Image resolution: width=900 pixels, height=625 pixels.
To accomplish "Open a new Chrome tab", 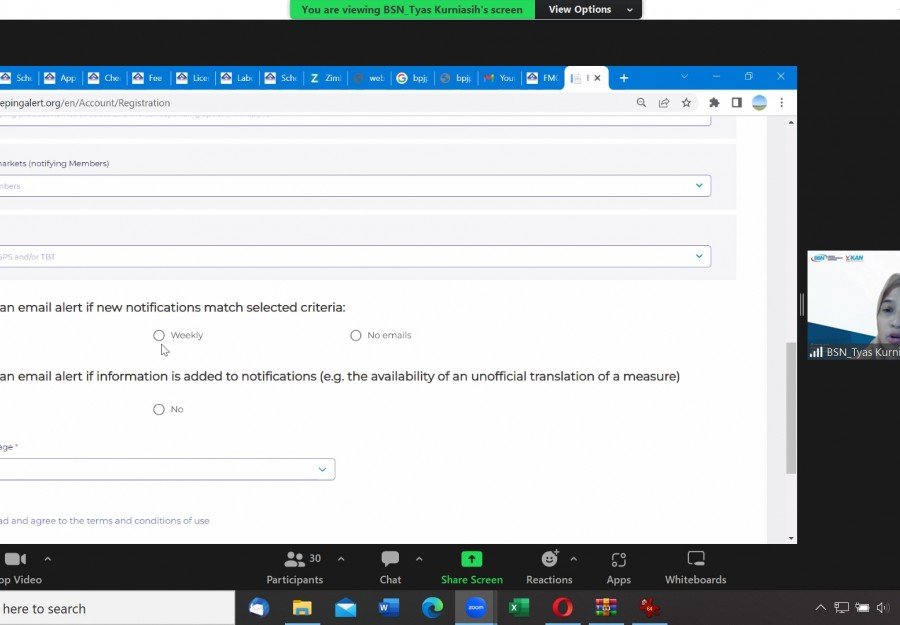I will point(624,78).
